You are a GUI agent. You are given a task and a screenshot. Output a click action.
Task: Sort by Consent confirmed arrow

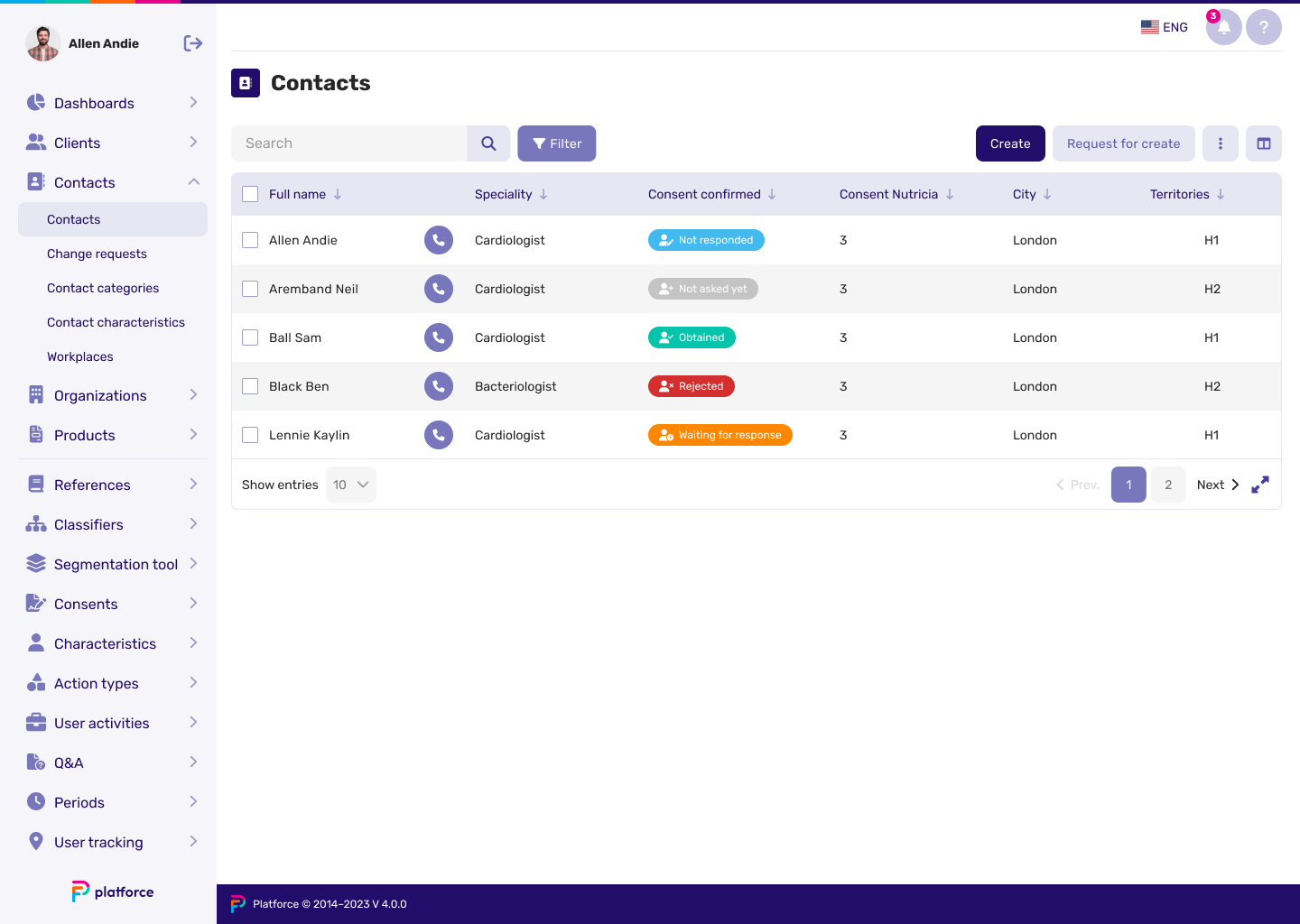772,194
